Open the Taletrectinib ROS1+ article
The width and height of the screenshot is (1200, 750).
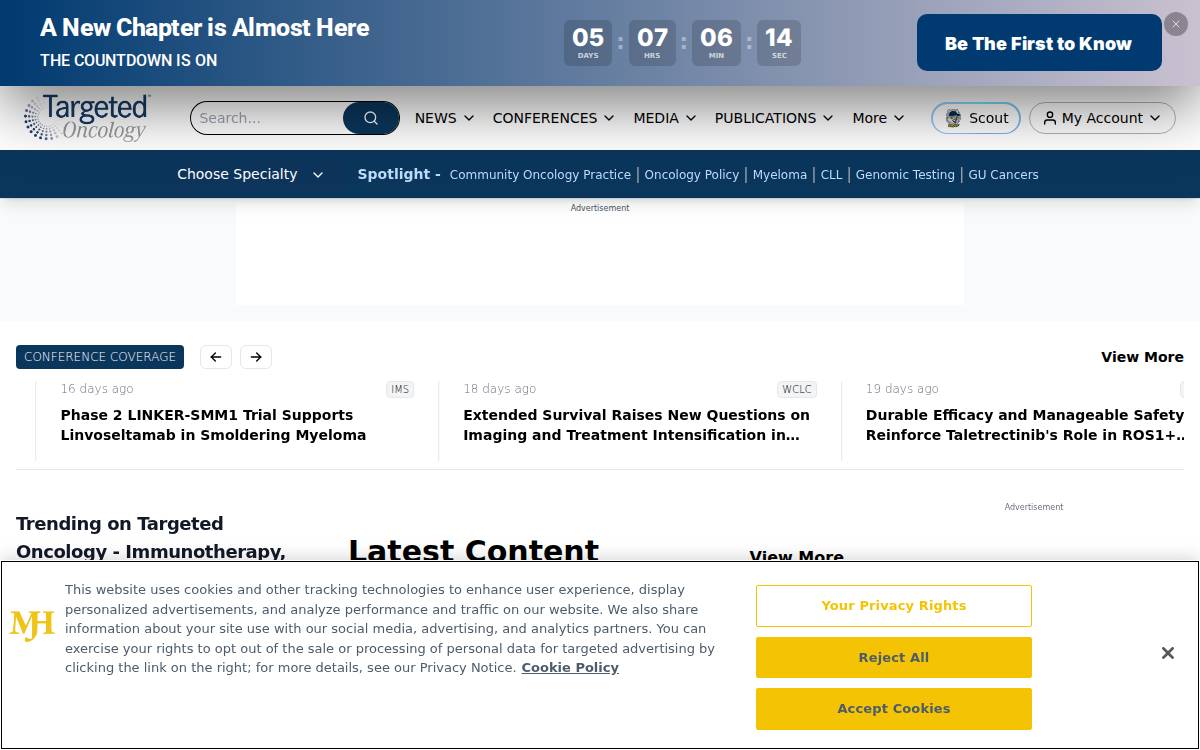[1025, 425]
